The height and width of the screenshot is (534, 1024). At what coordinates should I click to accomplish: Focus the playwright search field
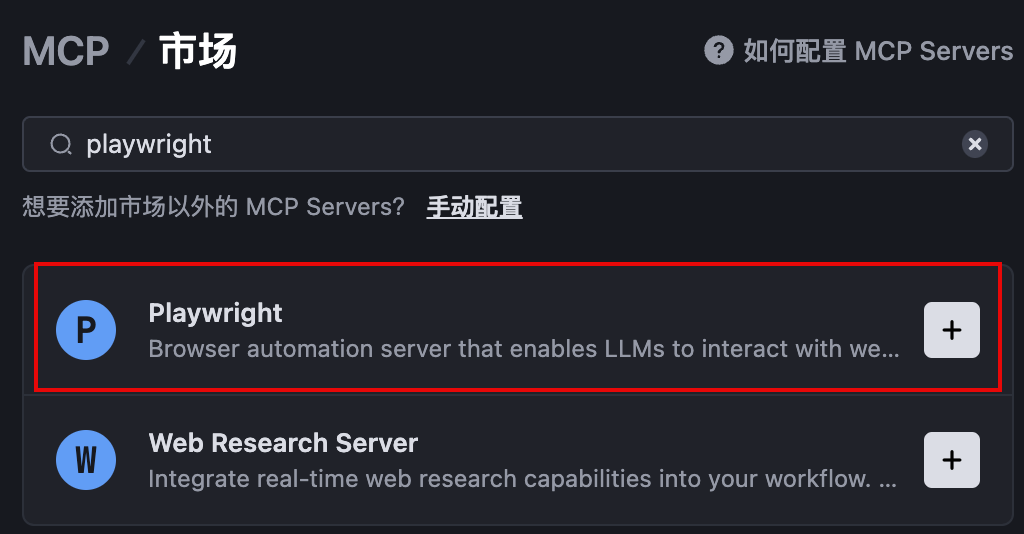(x=500, y=145)
